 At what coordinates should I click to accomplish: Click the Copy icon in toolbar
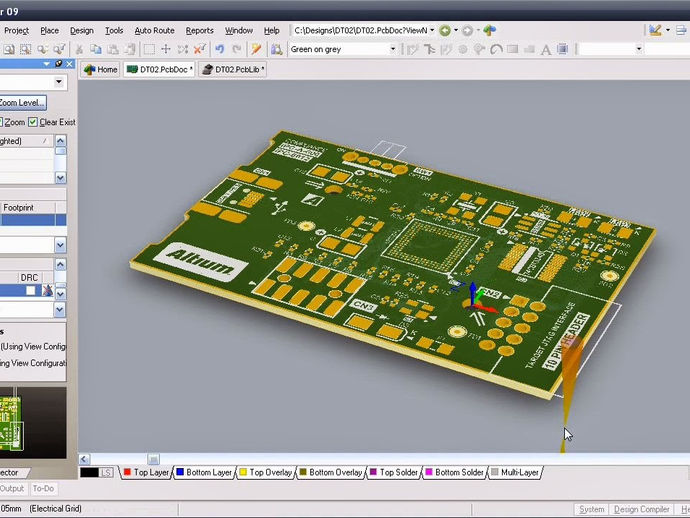(x=95, y=49)
